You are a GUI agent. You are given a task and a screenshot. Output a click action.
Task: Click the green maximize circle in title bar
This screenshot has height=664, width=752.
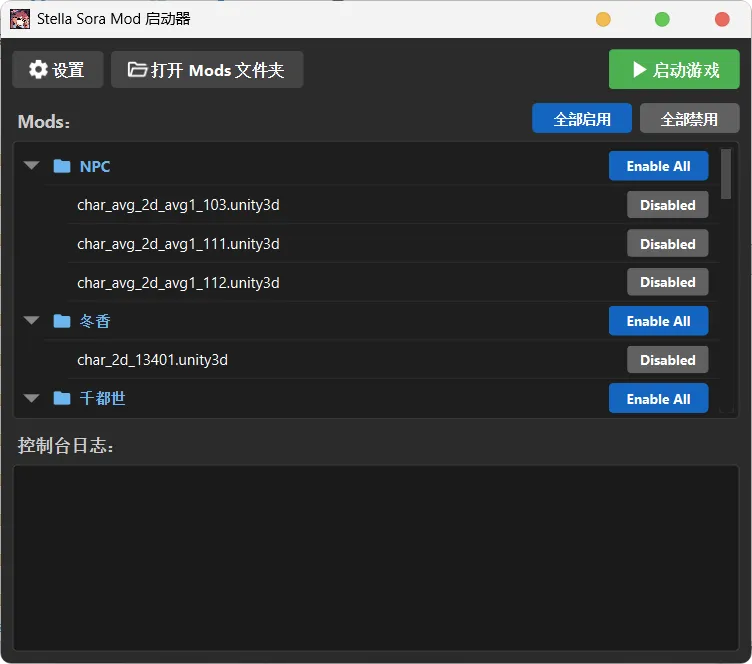pos(662,19)
